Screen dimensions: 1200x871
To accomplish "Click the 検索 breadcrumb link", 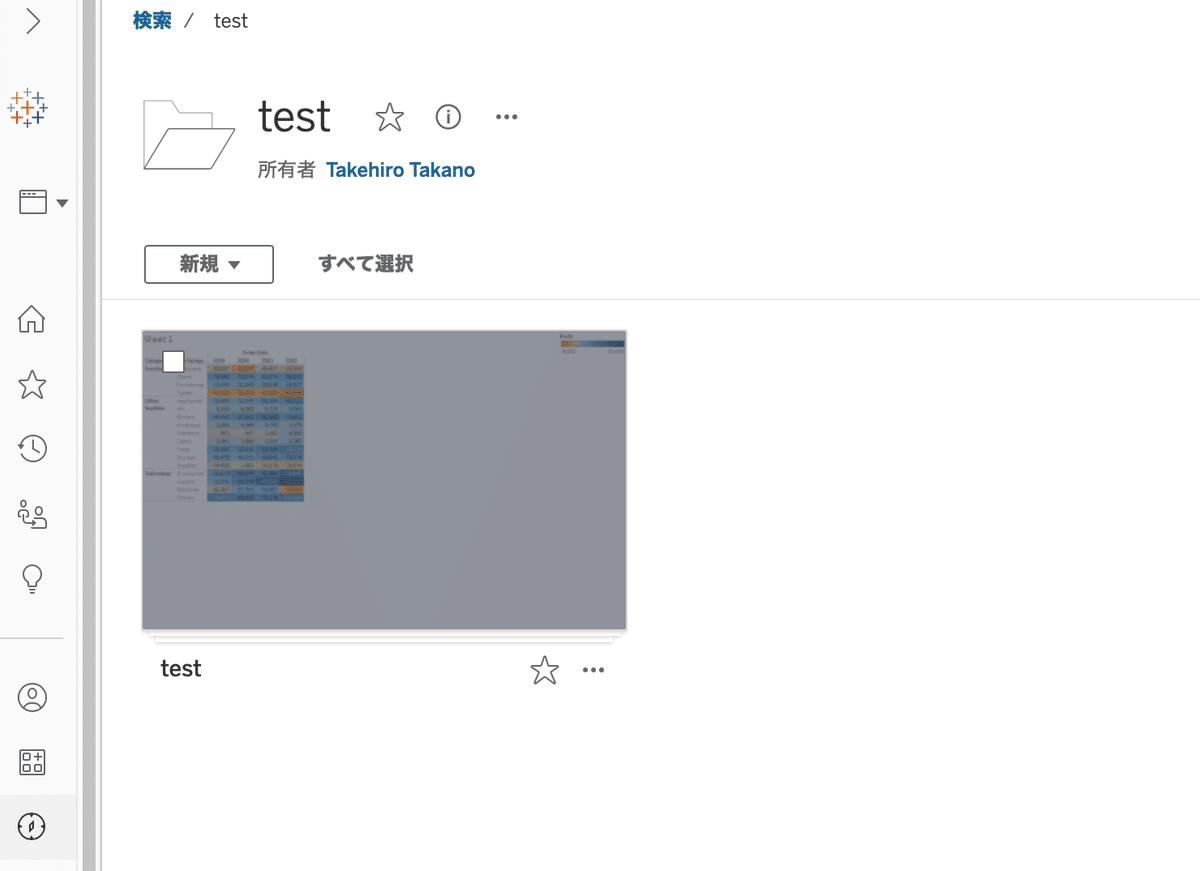I will [x=152, y=20].
